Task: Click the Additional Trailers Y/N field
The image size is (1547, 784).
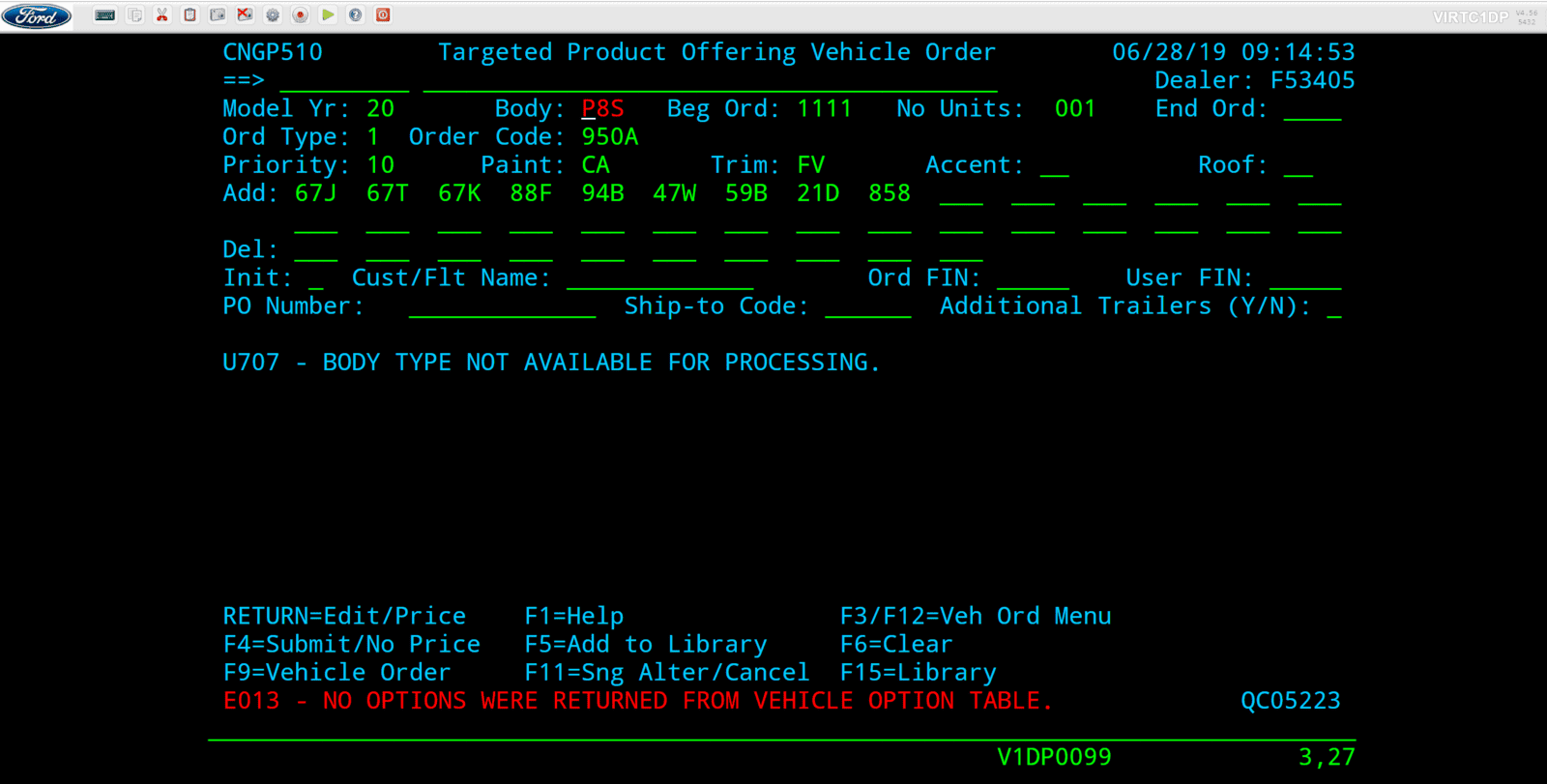Action: point(1334,306)
